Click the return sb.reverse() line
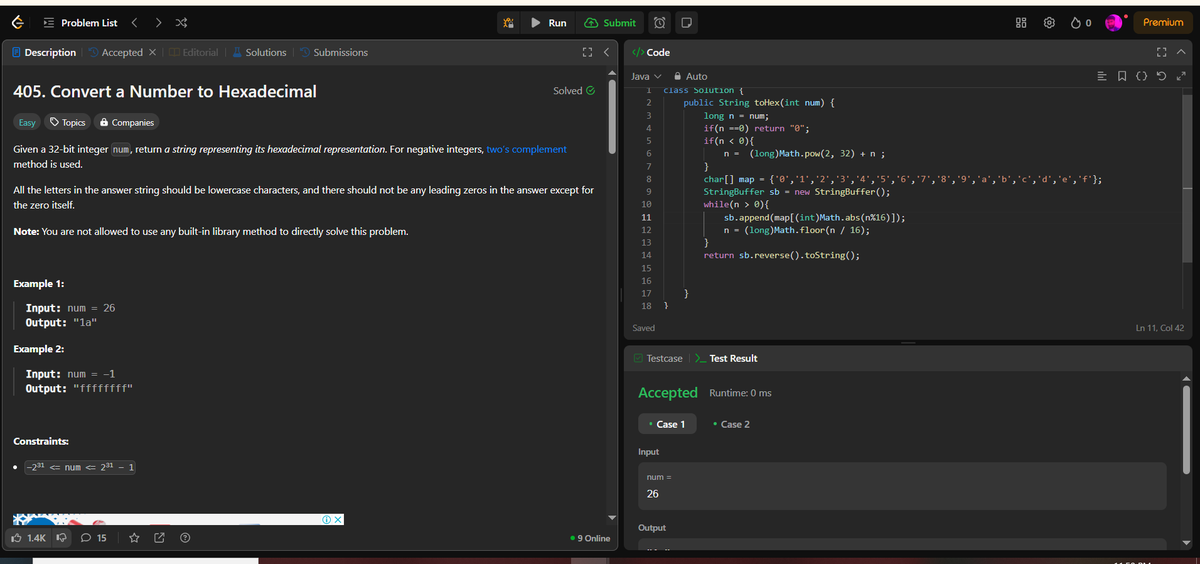Screen dimensions: 1200x564 [782, 255]
